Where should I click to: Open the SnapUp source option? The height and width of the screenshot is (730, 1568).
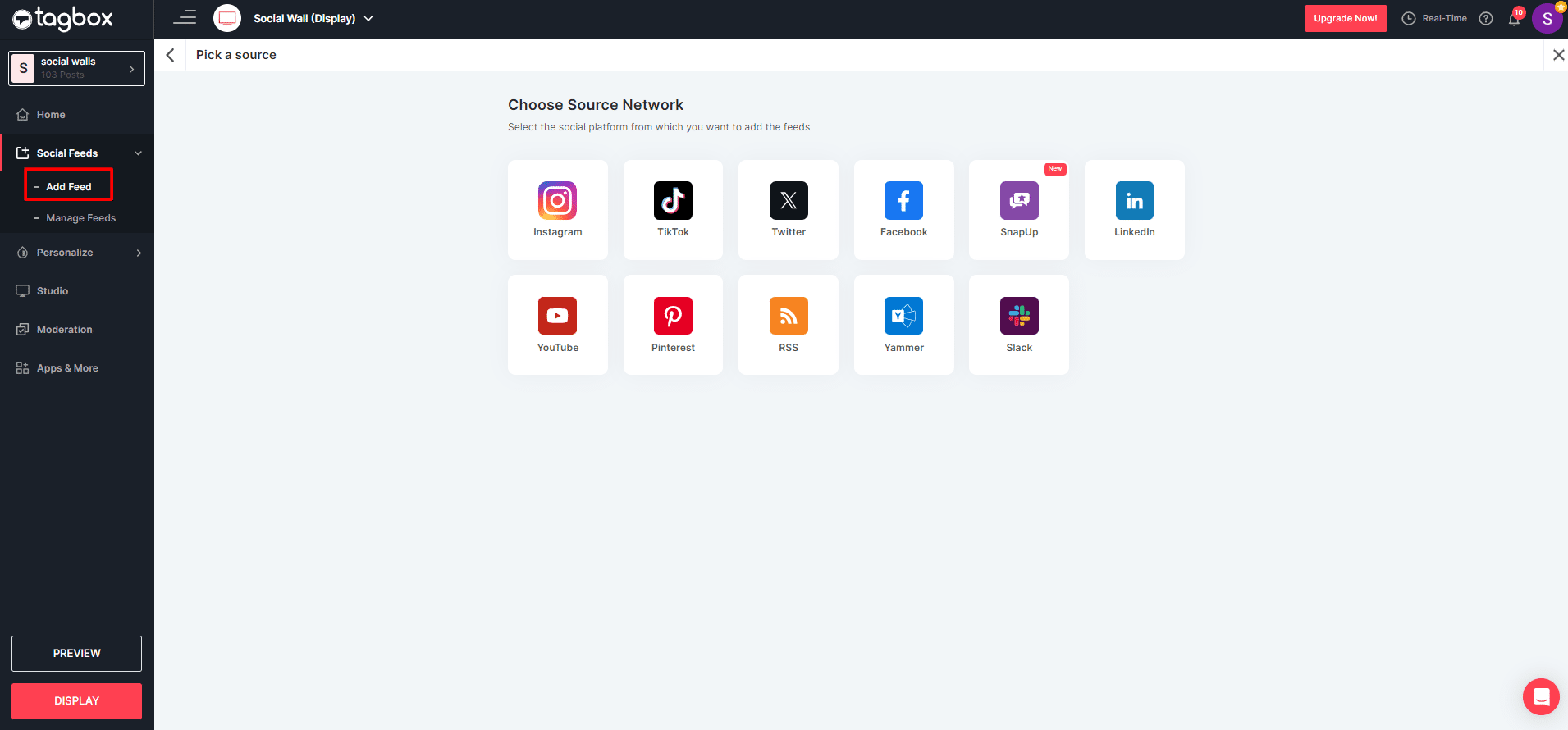click(1018, 209)
